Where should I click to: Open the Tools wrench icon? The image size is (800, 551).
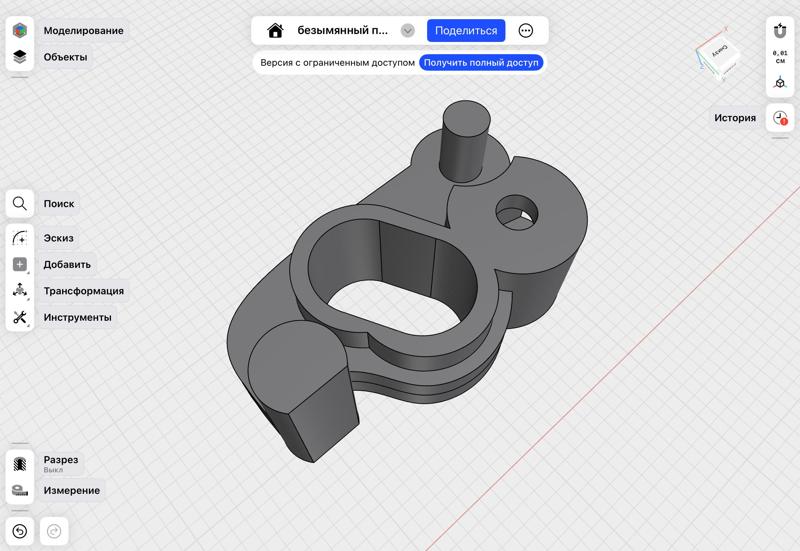click(20, 317)
